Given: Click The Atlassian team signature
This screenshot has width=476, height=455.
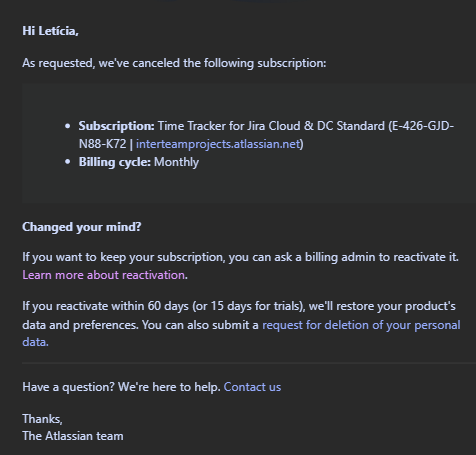Looking at the screenshot, I should (x=73, y=436).
